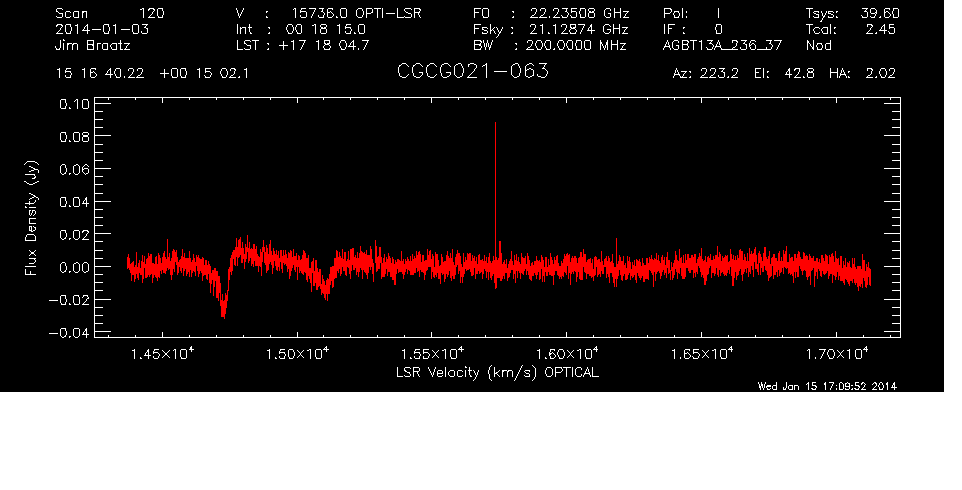Click x-axis tick label 1.55×10⁴
Viewport: 962px width, 490px height.
(x=433, y=354)
